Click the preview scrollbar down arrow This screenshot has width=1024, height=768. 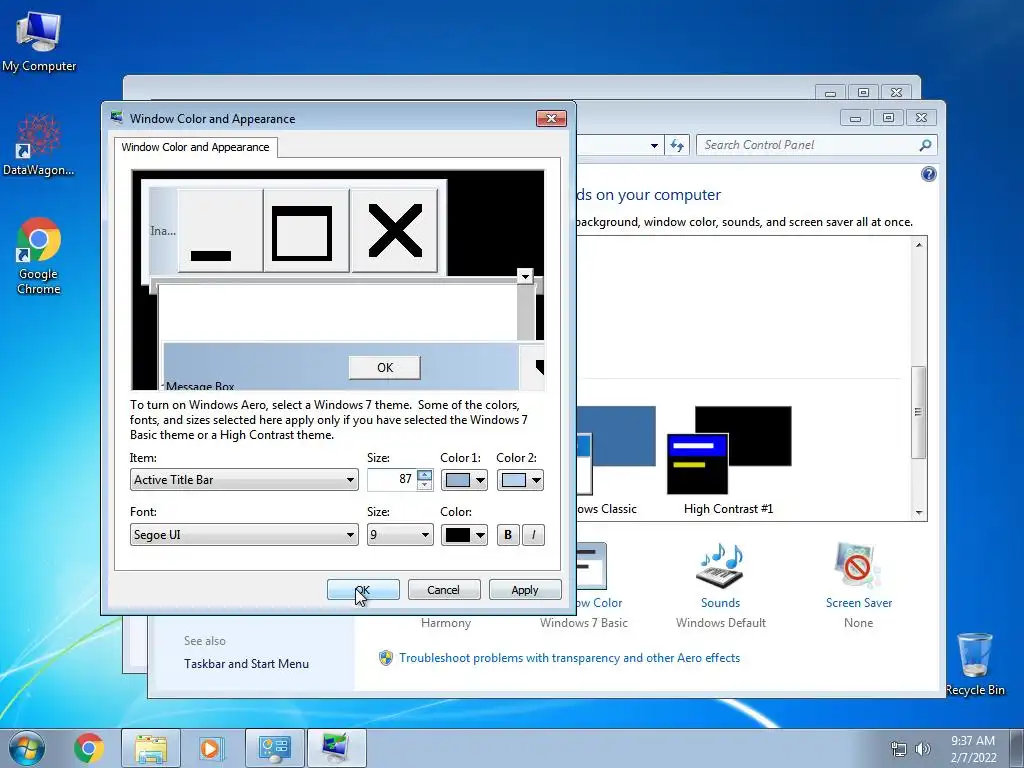click(x=525, y=276)
